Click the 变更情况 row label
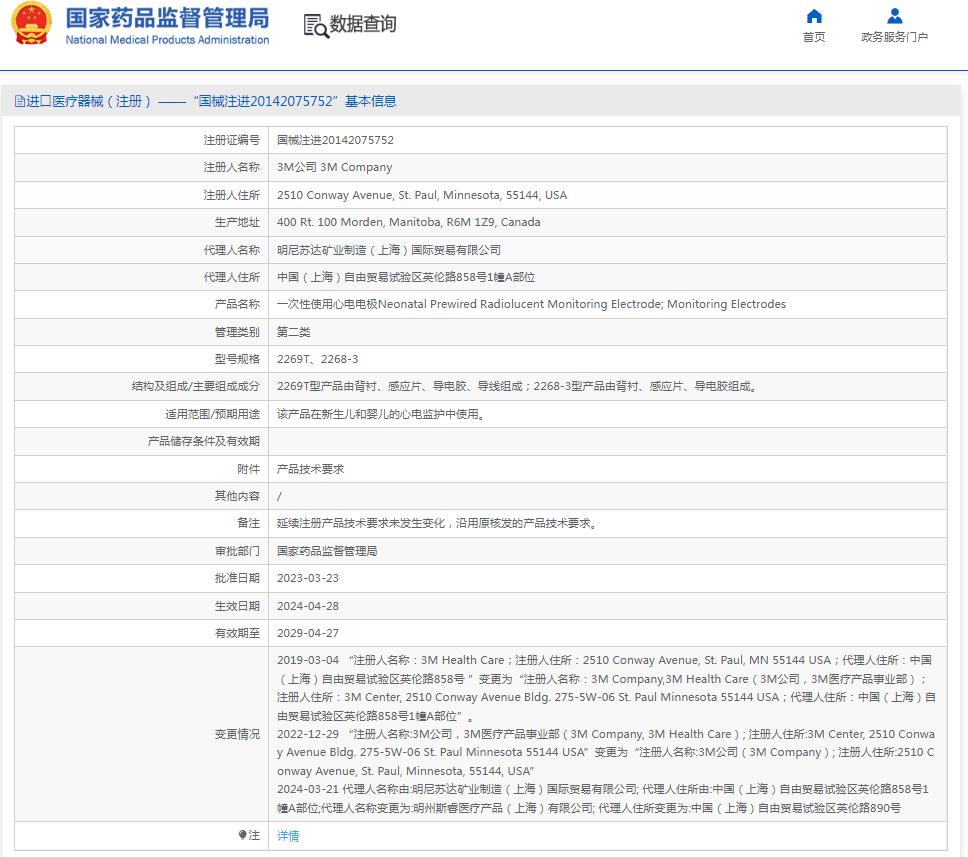 pyautogui.click(x=237, y=734)
